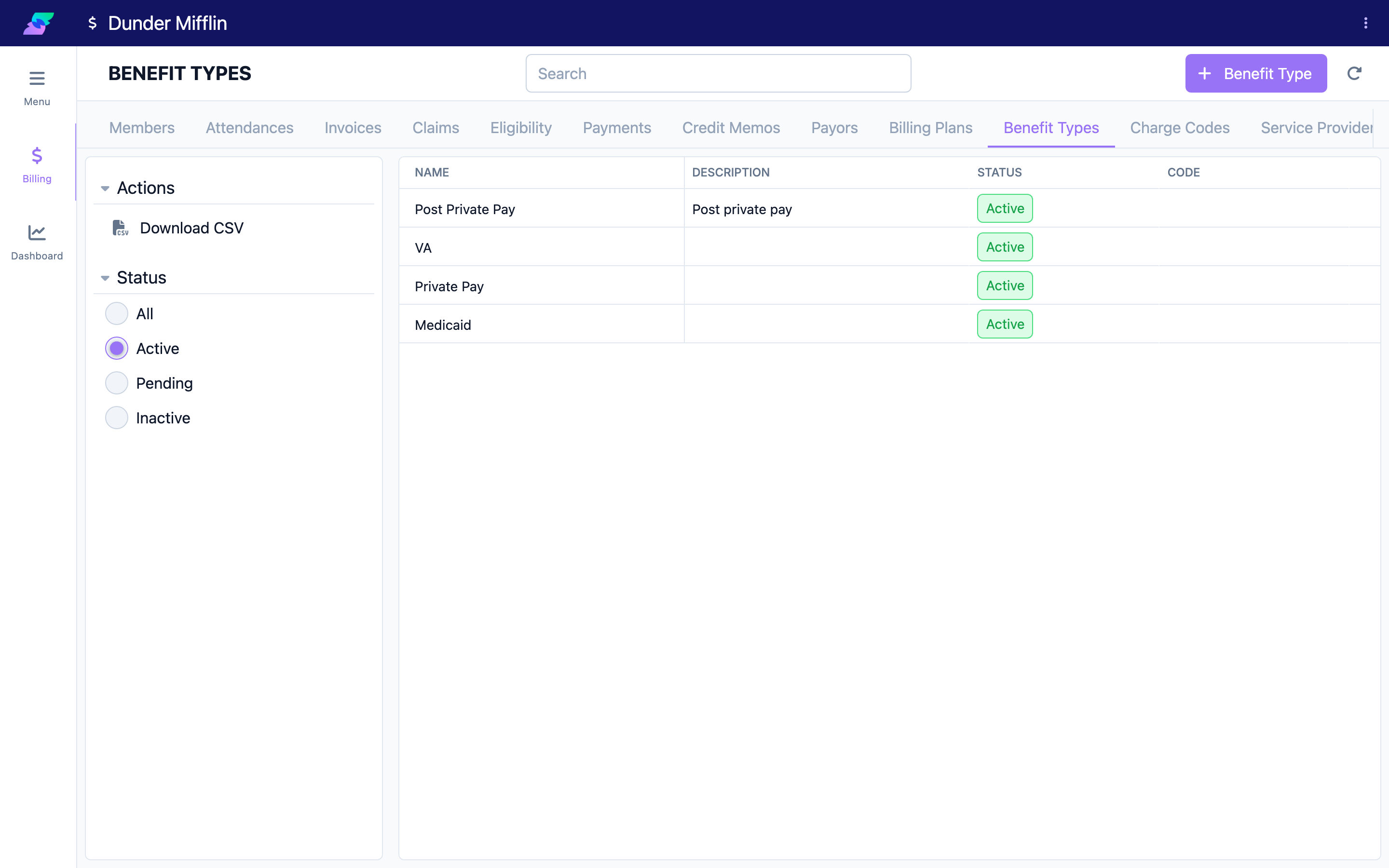
Task: Add a new Benefit Type
Action: click(x=1256, y=73)
